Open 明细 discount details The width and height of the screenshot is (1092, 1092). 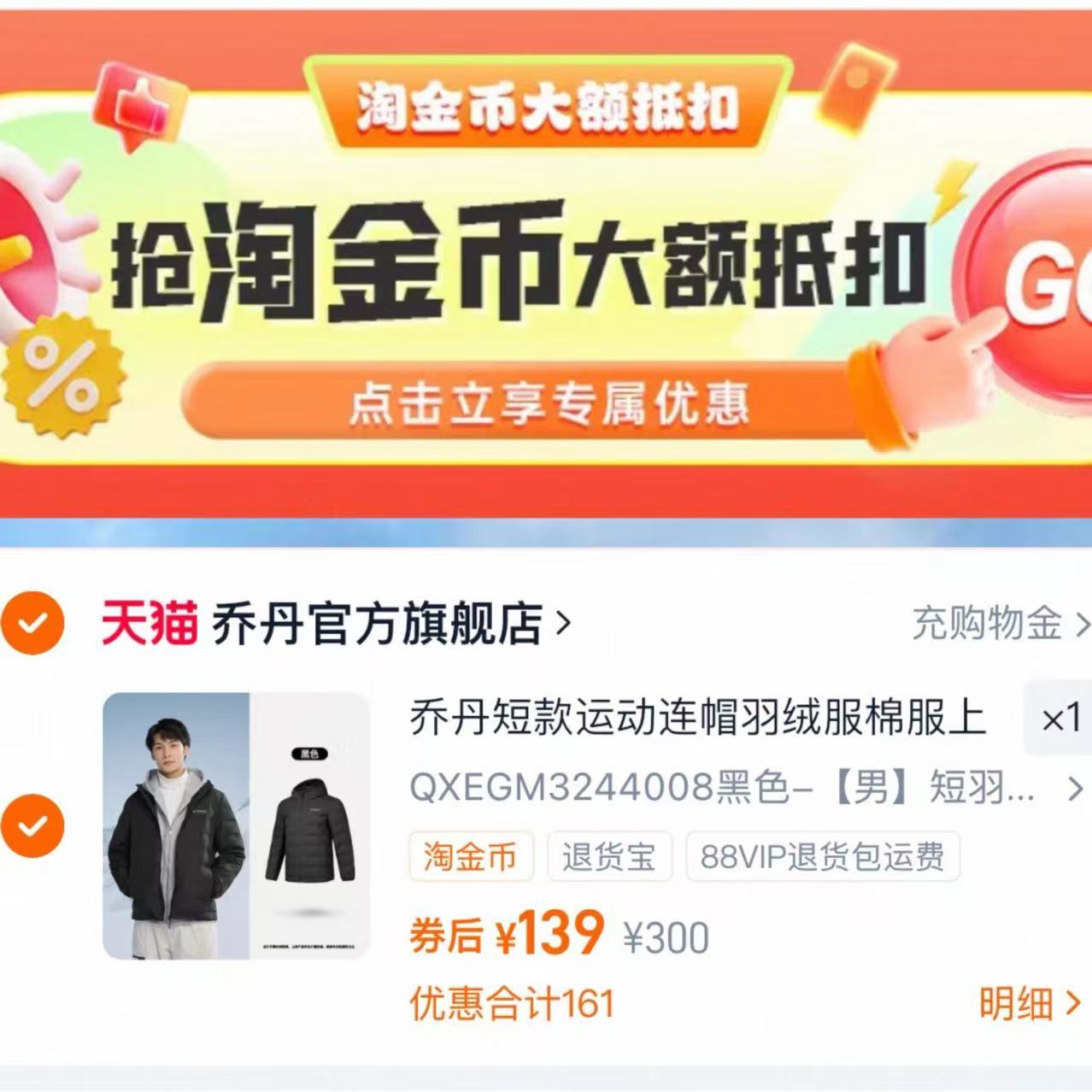(1030, 1003)
